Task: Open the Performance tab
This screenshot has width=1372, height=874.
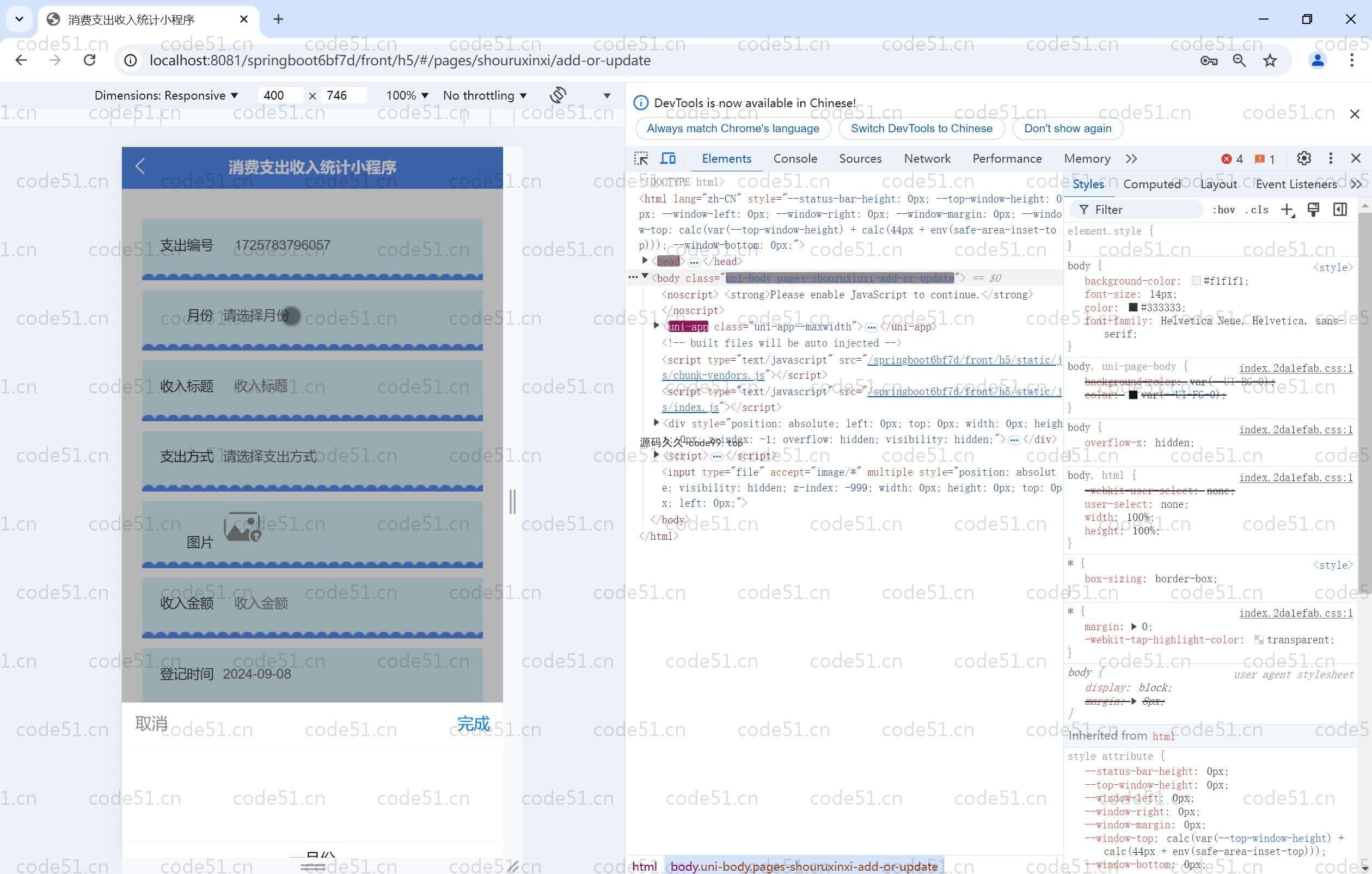Action: (x=1007, y=159)
